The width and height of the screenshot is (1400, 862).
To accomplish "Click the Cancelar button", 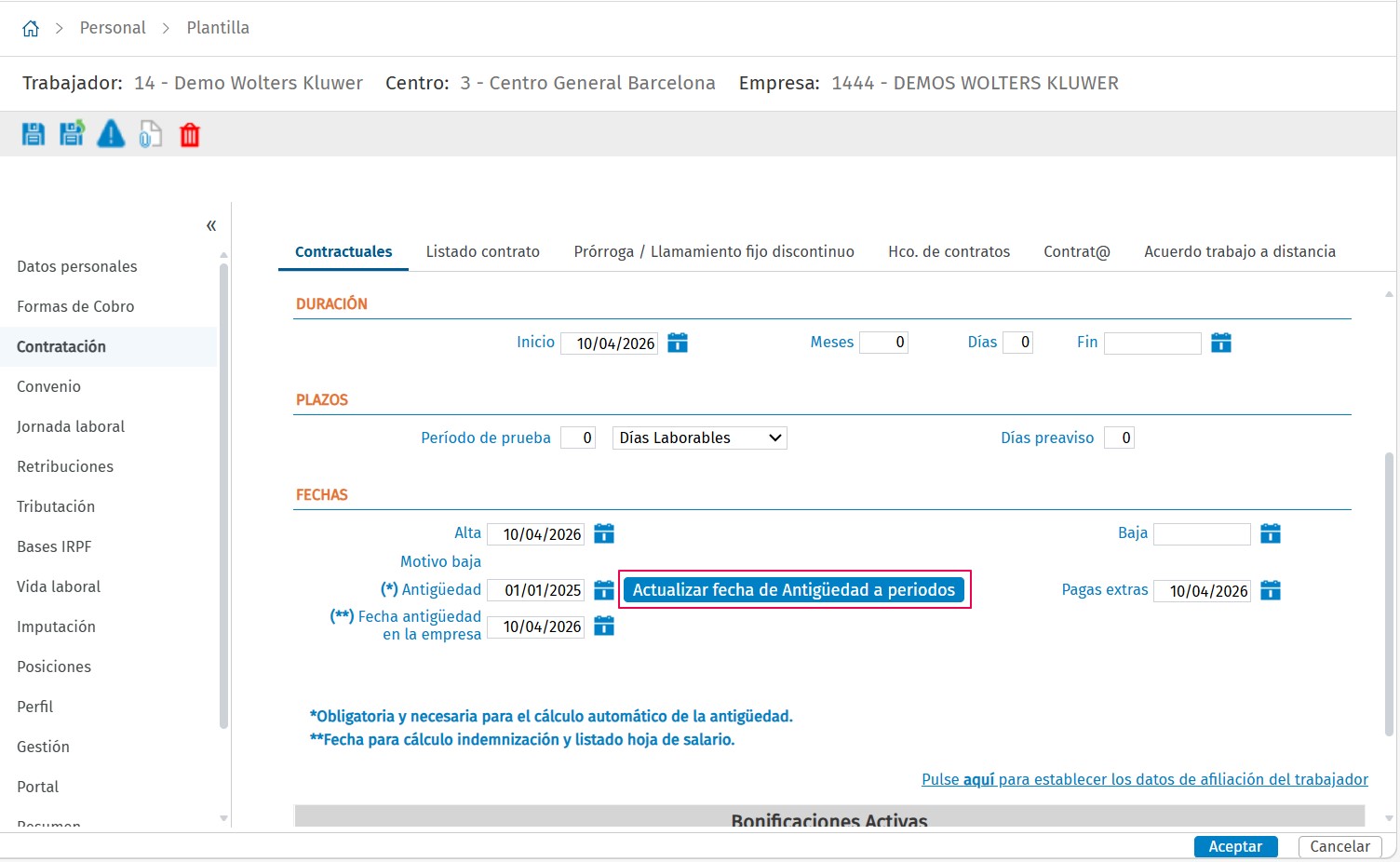I will pyautogui.click(x=1339, y=846).
